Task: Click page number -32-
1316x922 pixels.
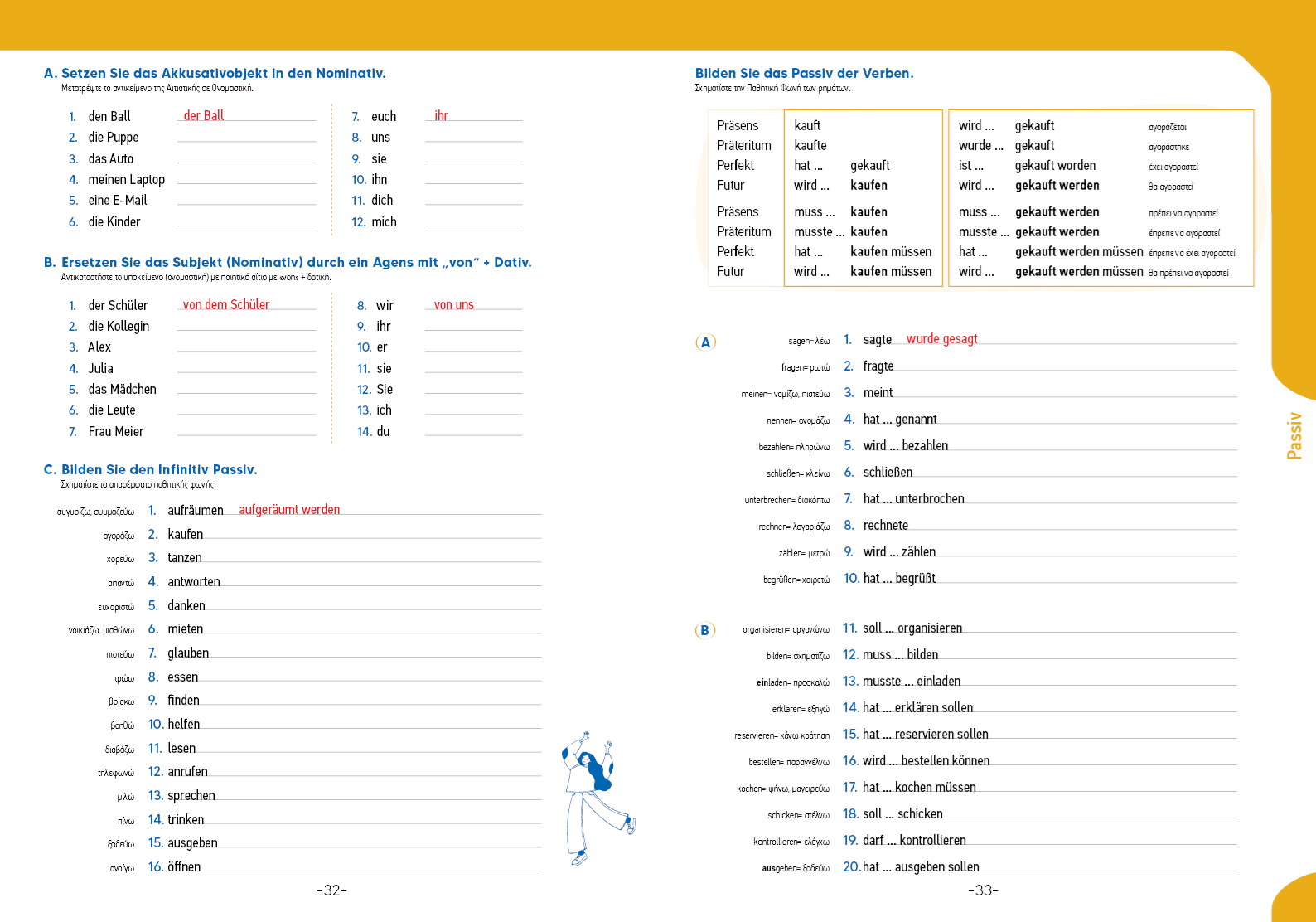Action: coord(331,890)
